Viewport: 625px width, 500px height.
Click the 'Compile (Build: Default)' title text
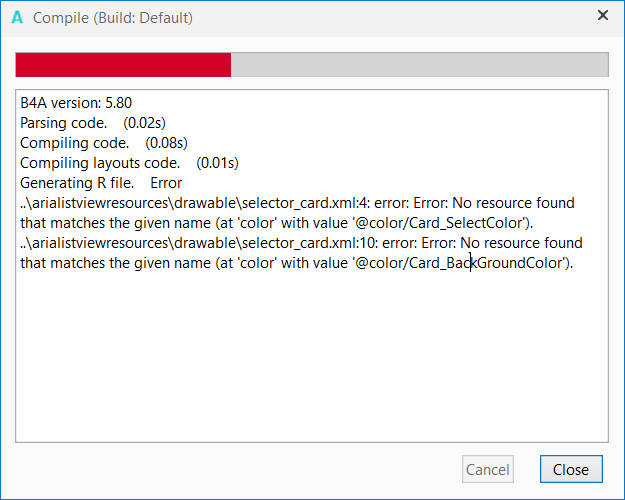pos(113,18)
